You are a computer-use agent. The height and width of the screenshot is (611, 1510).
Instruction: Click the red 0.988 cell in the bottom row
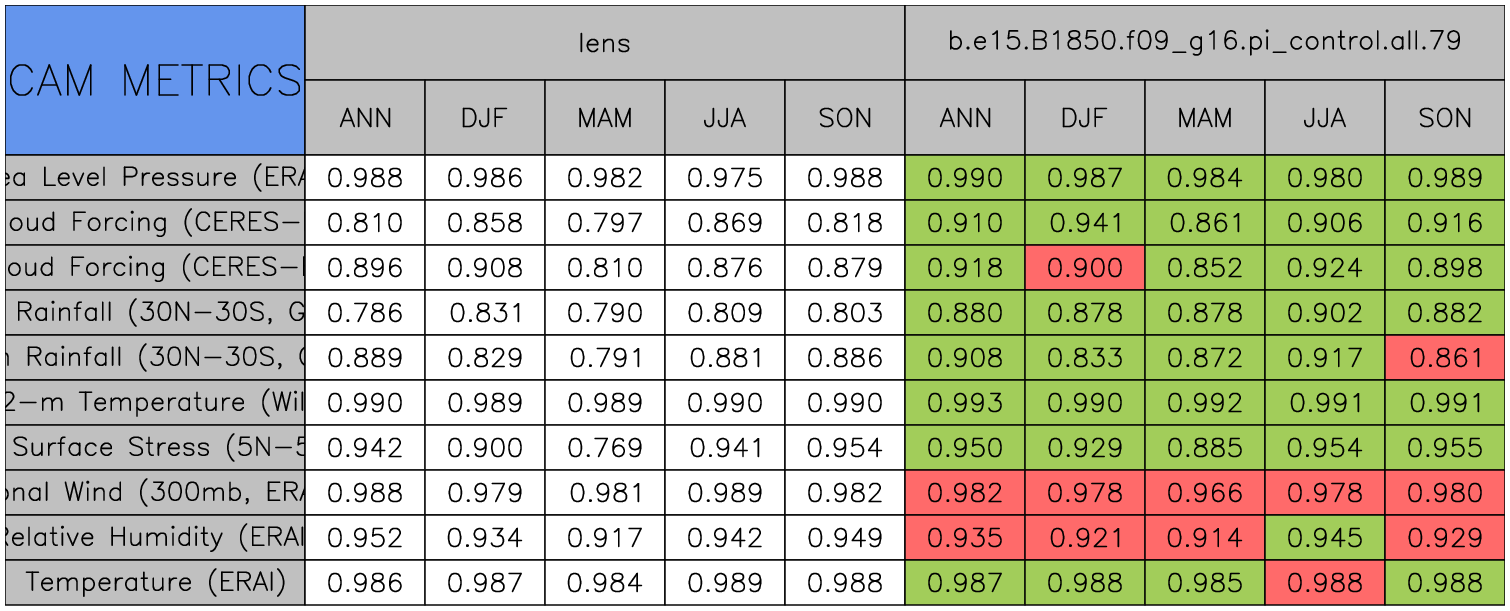[1324, 582]
